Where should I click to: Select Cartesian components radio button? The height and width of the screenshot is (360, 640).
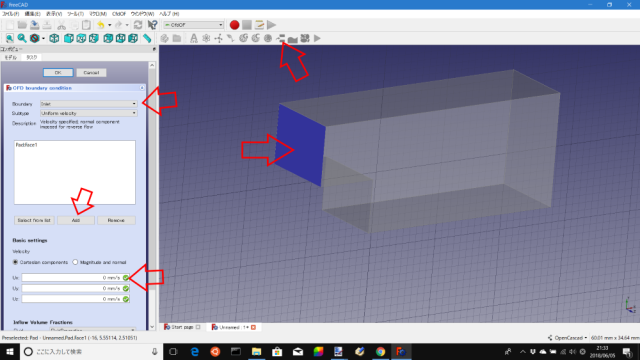pyautogui.click(x=16, y=262)
